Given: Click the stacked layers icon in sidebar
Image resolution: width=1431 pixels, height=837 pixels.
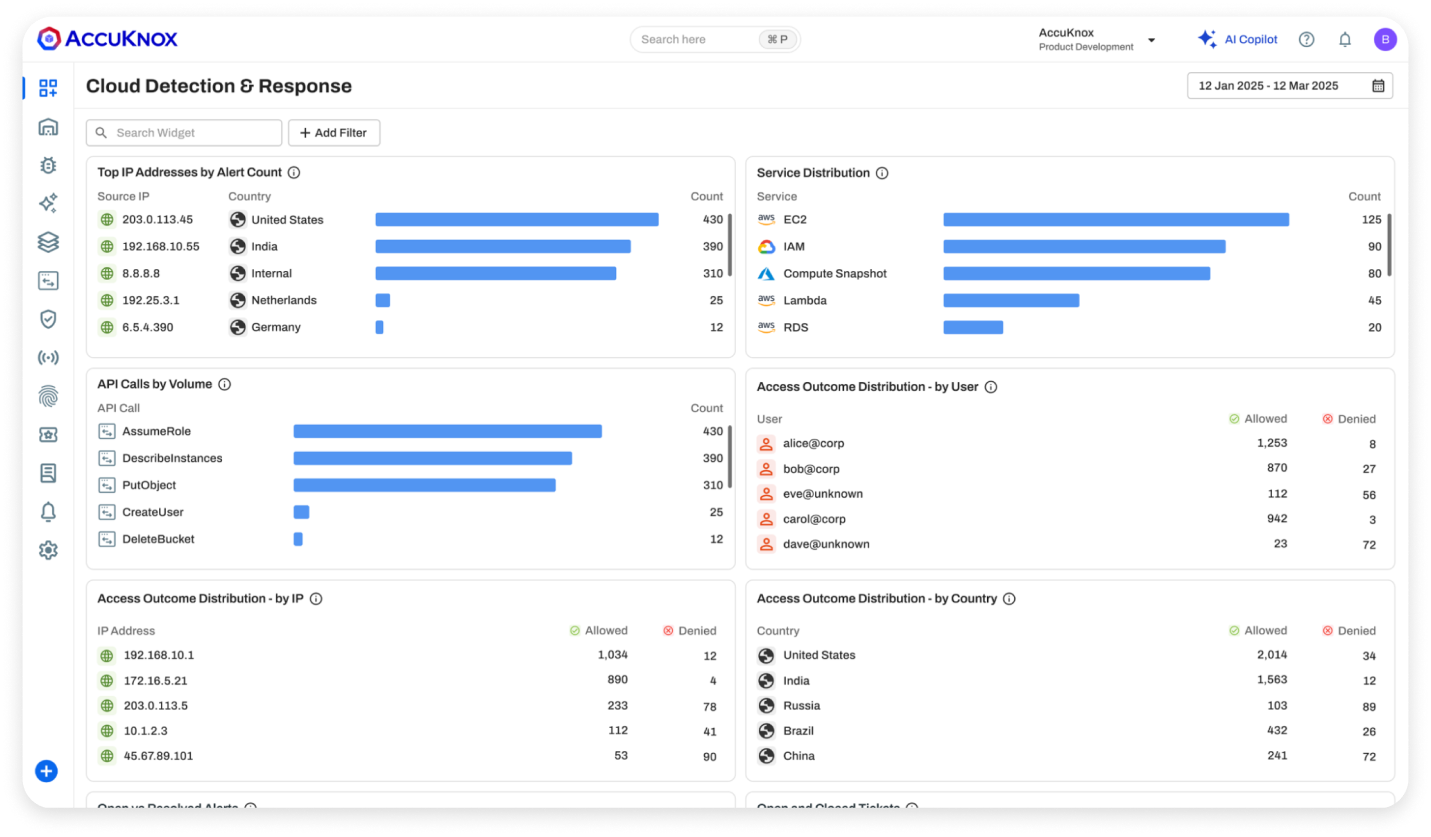Looking at the screenshot, I should [48, 242].
